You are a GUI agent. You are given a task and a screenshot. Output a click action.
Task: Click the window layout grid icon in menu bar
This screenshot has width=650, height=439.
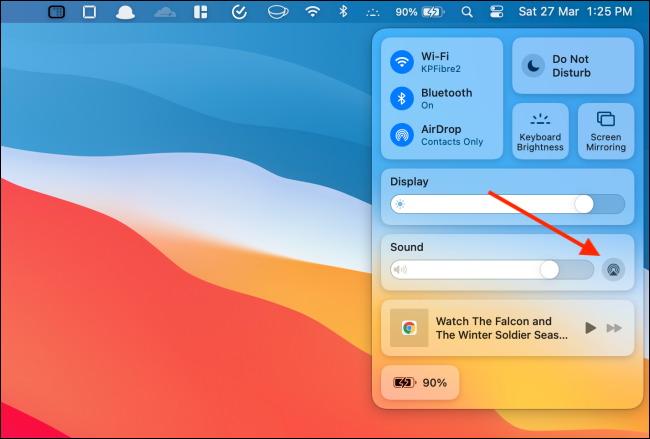[201, 12]
